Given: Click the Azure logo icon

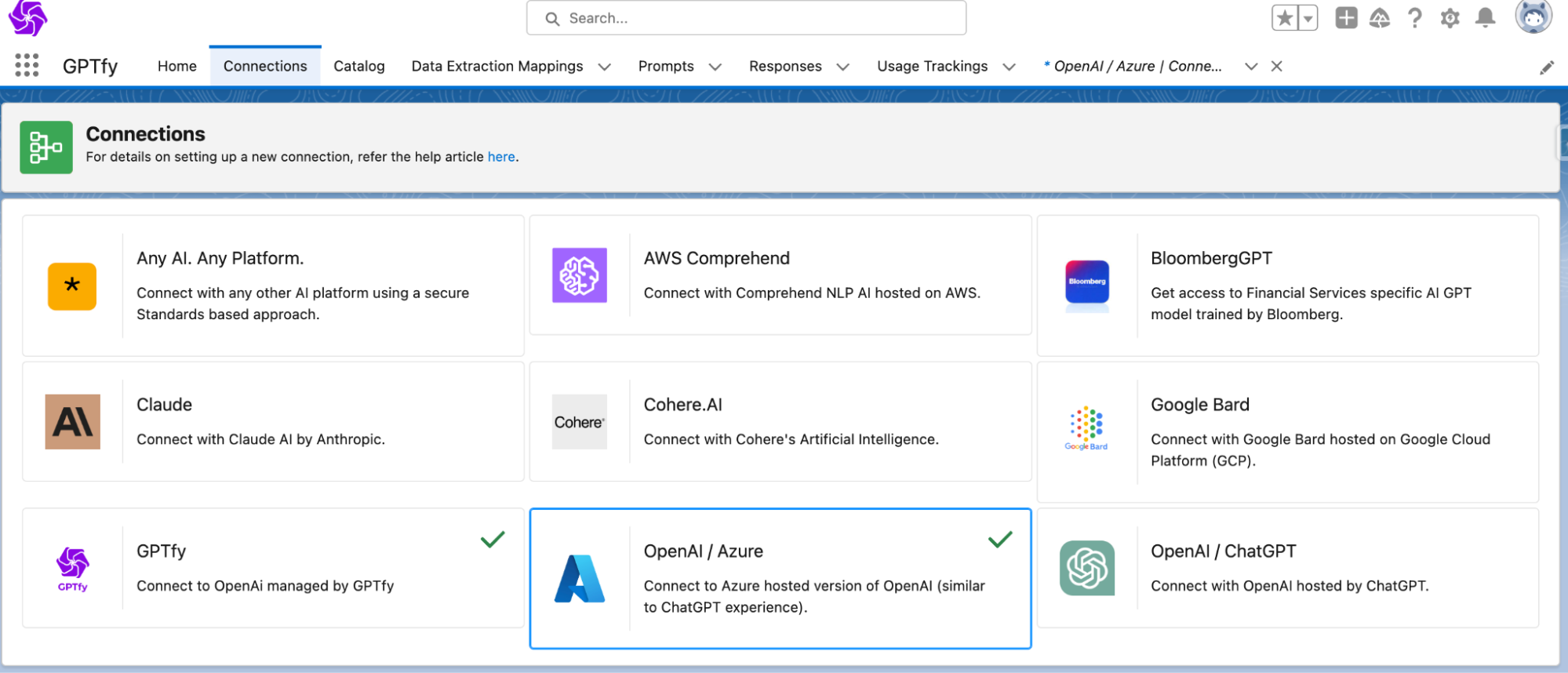Looking at the screenshot, I should pyautogui.click(x=580, y=578).
